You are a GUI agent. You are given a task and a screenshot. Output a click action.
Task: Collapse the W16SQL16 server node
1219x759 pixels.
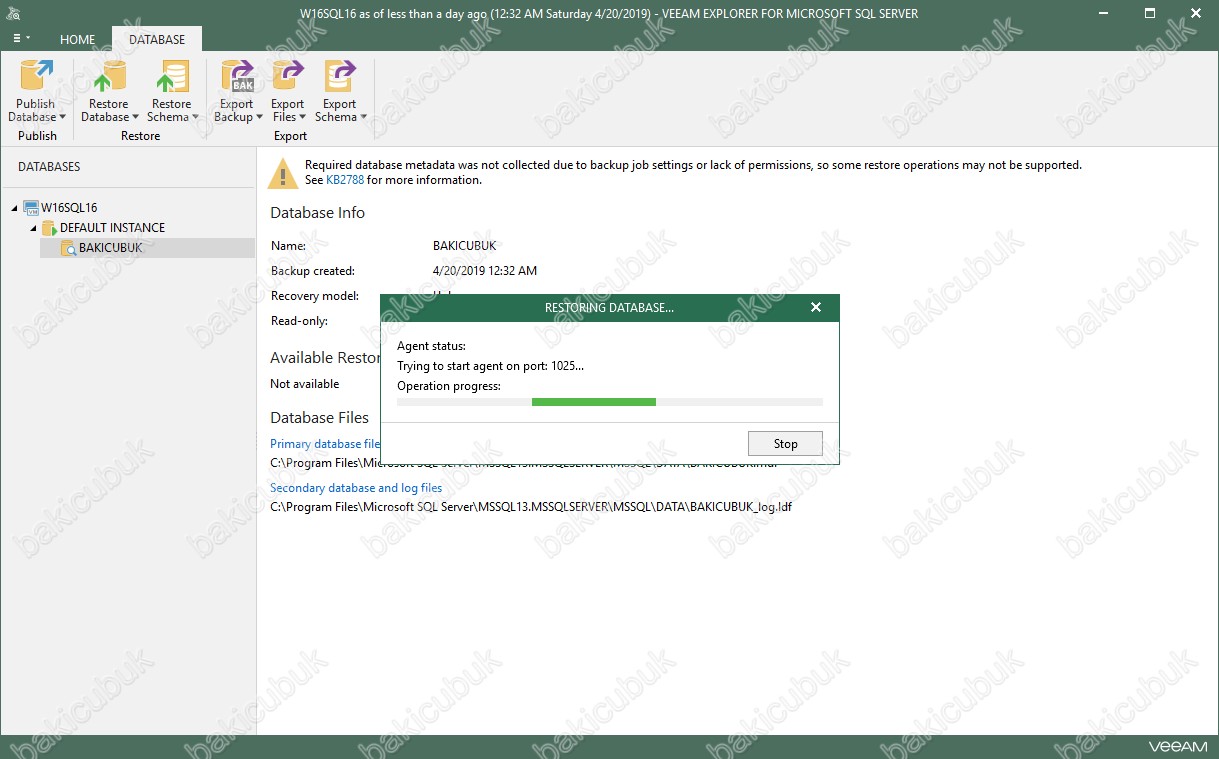[15, 208]
